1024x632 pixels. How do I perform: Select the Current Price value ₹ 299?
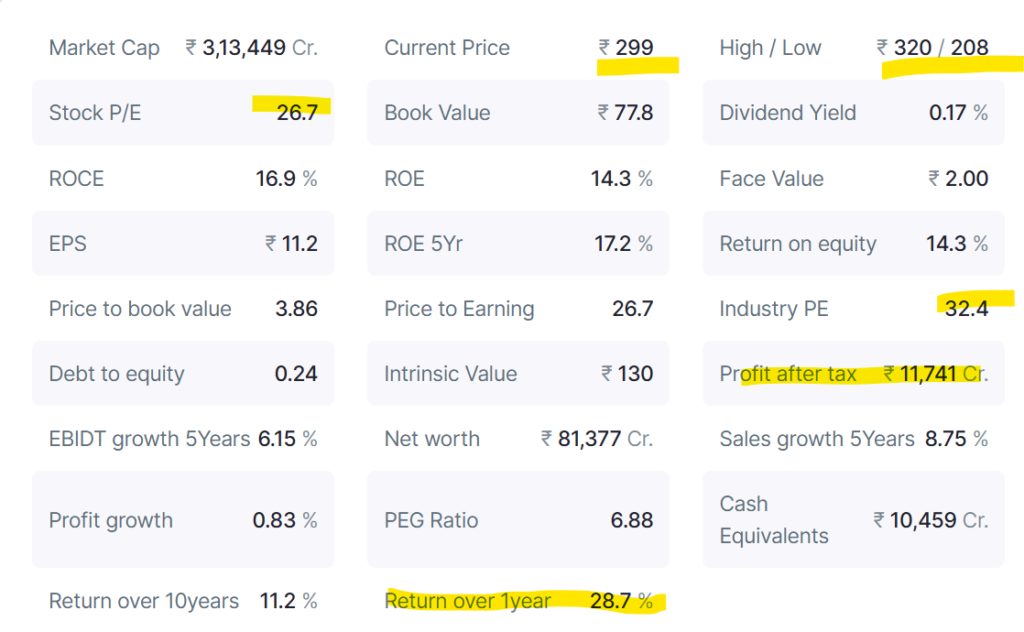[x=626, y=48]
